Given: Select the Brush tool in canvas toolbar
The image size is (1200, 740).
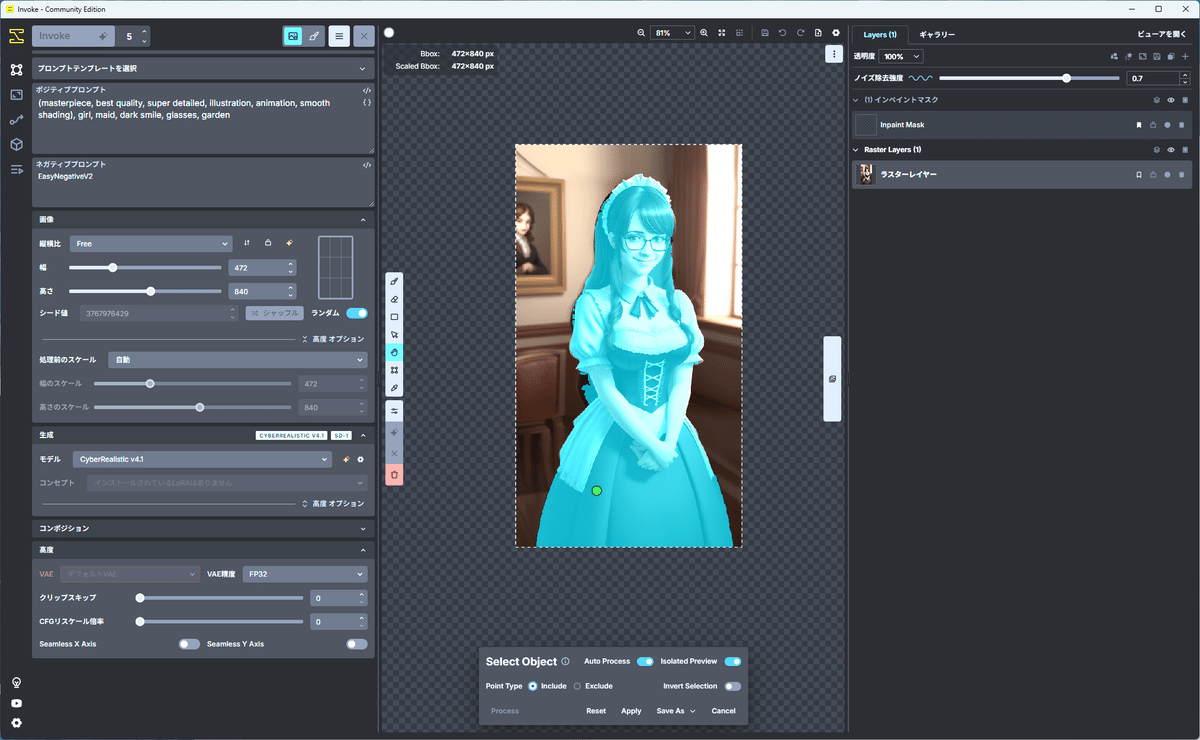Looking at the screenshot, I should [x=395, y=281].
